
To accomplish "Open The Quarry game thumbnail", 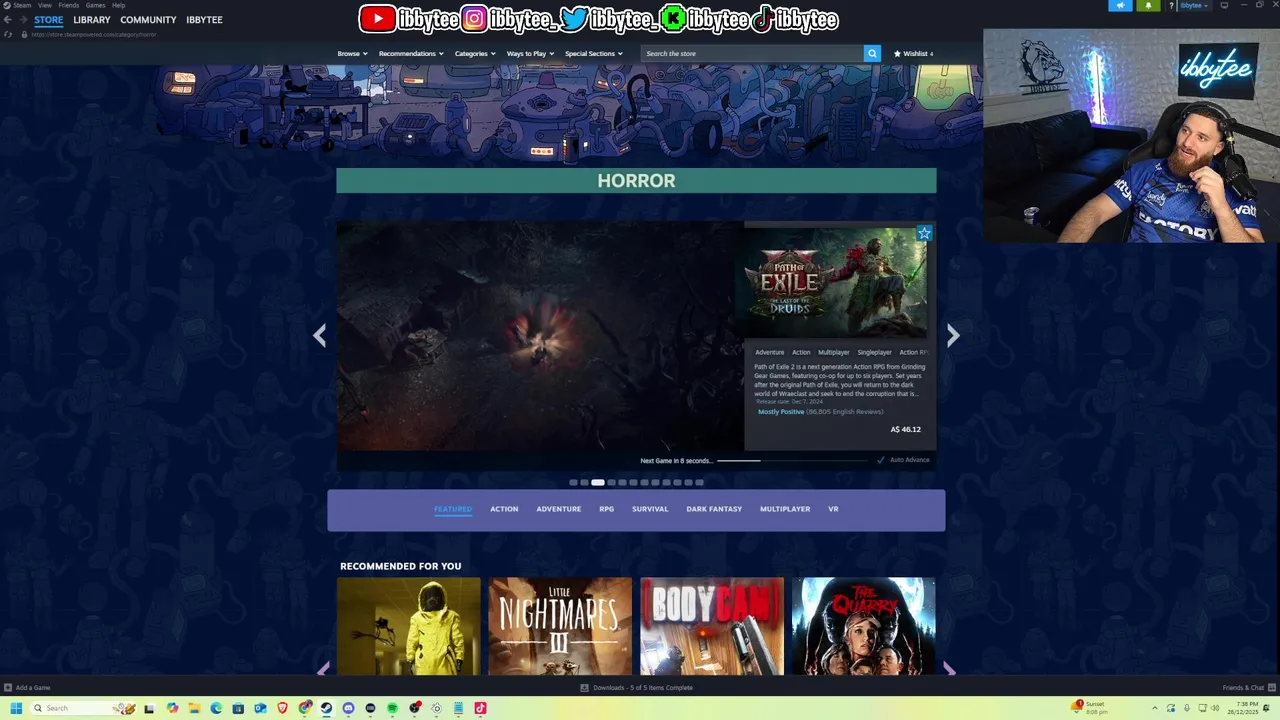I will pyautogui.click(x=863, y=626).
